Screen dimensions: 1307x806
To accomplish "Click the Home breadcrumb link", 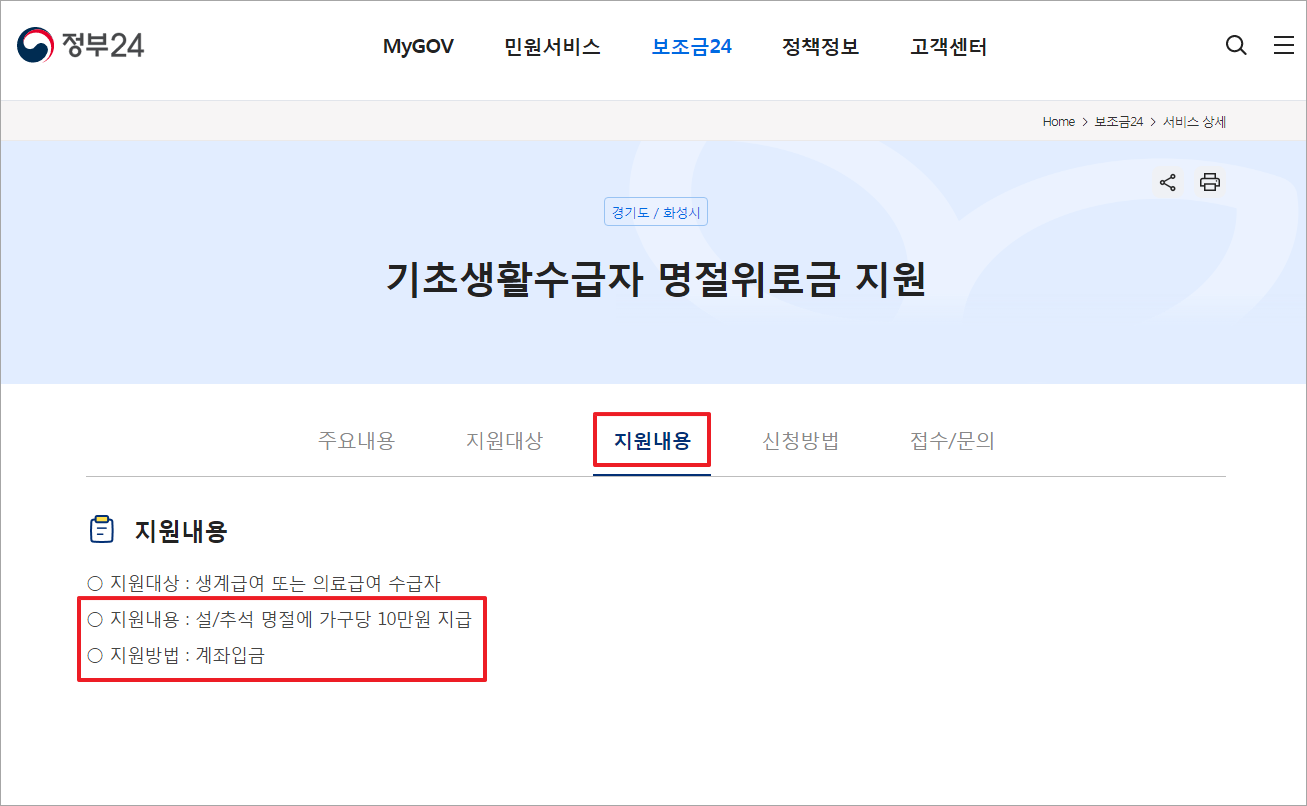I will pyautogui.click(x=1058, y=121).
